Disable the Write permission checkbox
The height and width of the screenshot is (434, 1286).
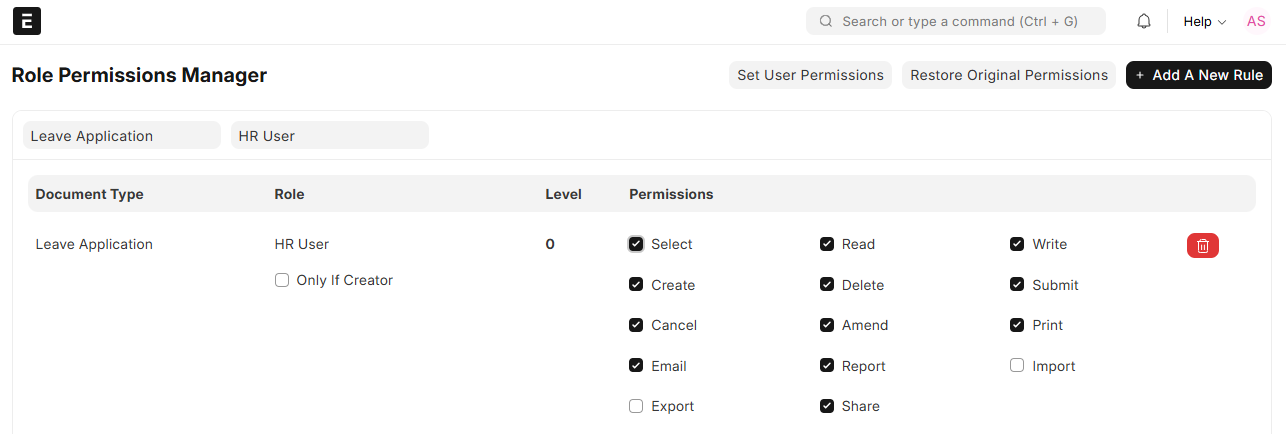1017,244
